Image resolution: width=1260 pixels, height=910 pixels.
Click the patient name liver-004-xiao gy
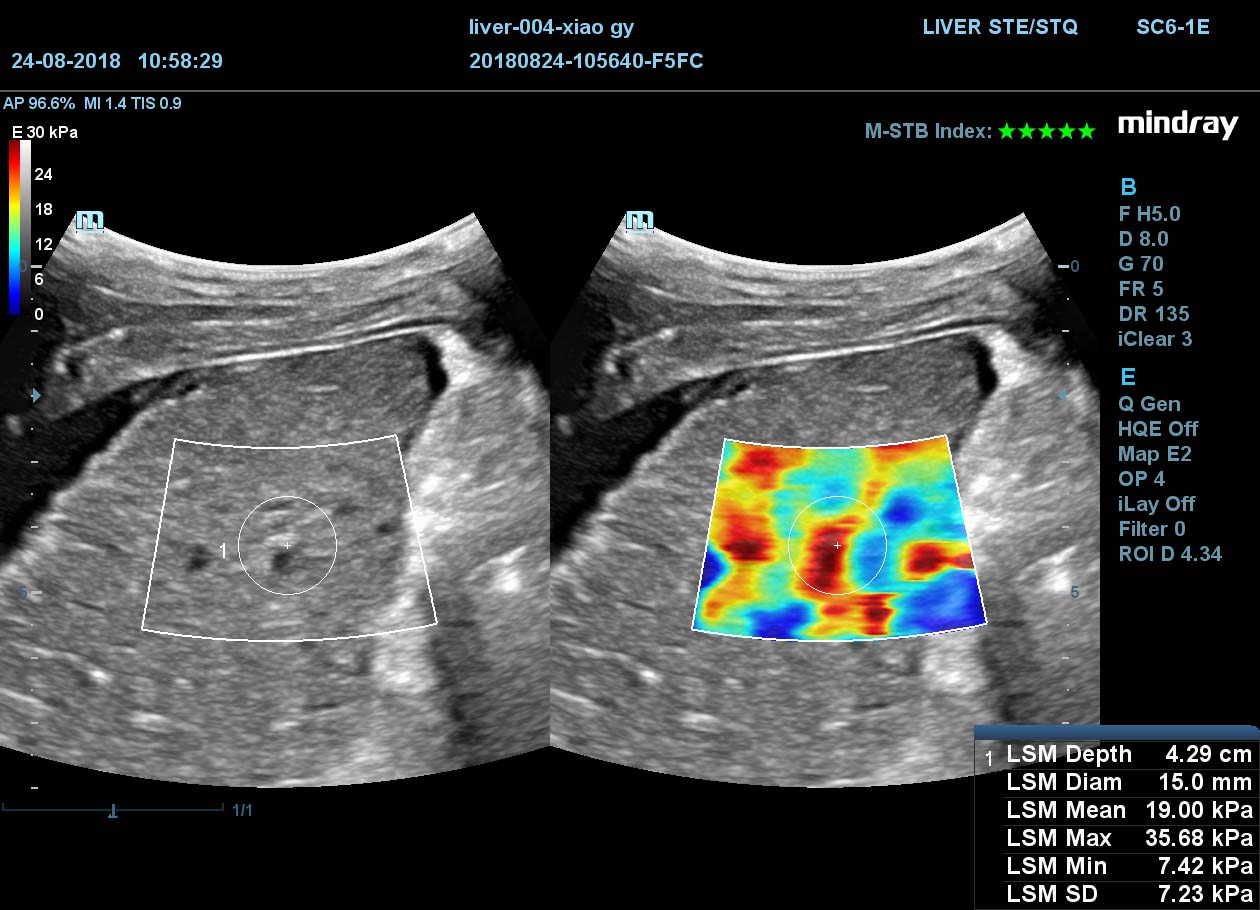tap(551, 27)
